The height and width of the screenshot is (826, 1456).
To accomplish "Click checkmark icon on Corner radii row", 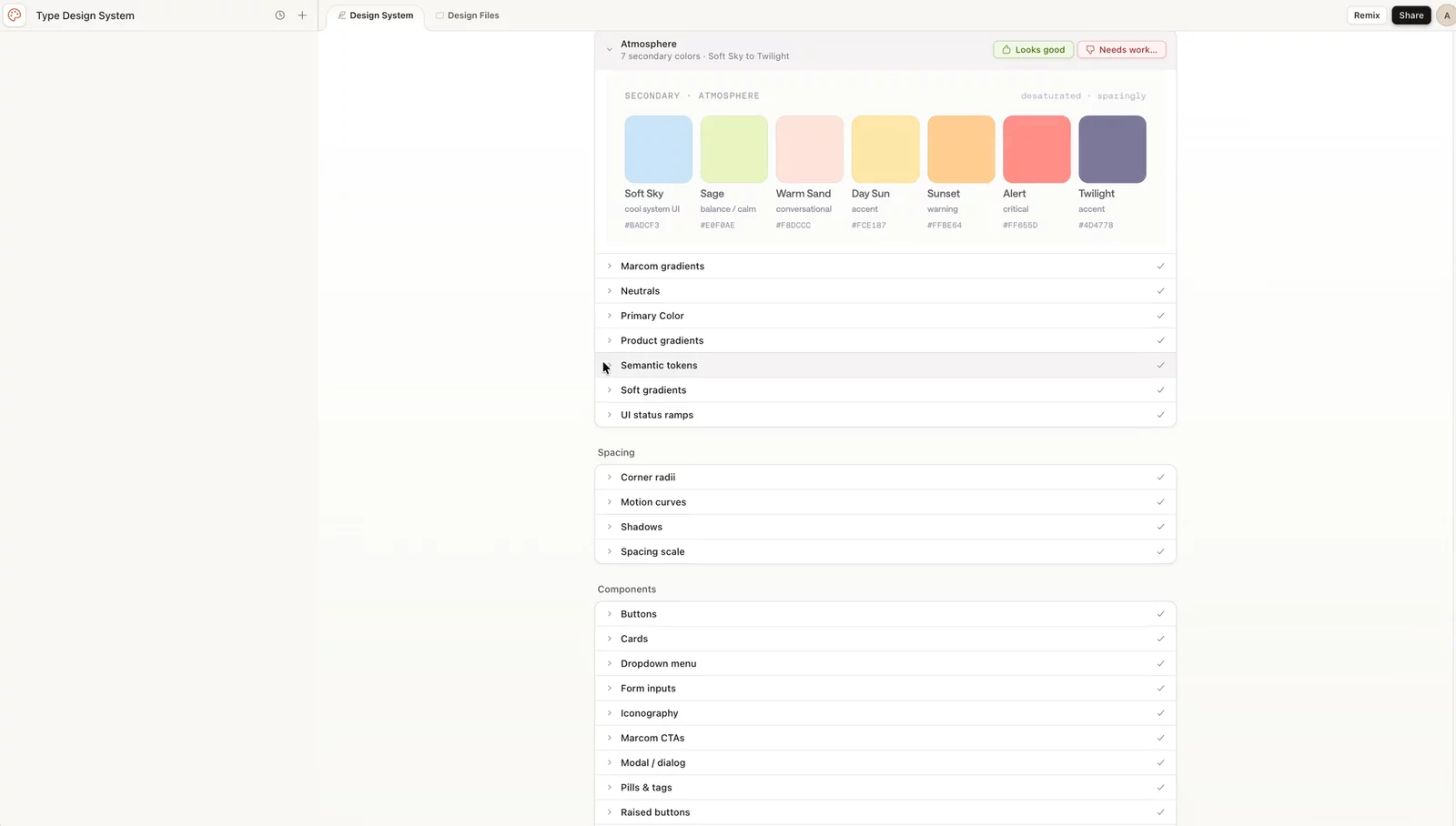I will point(1160,478).
